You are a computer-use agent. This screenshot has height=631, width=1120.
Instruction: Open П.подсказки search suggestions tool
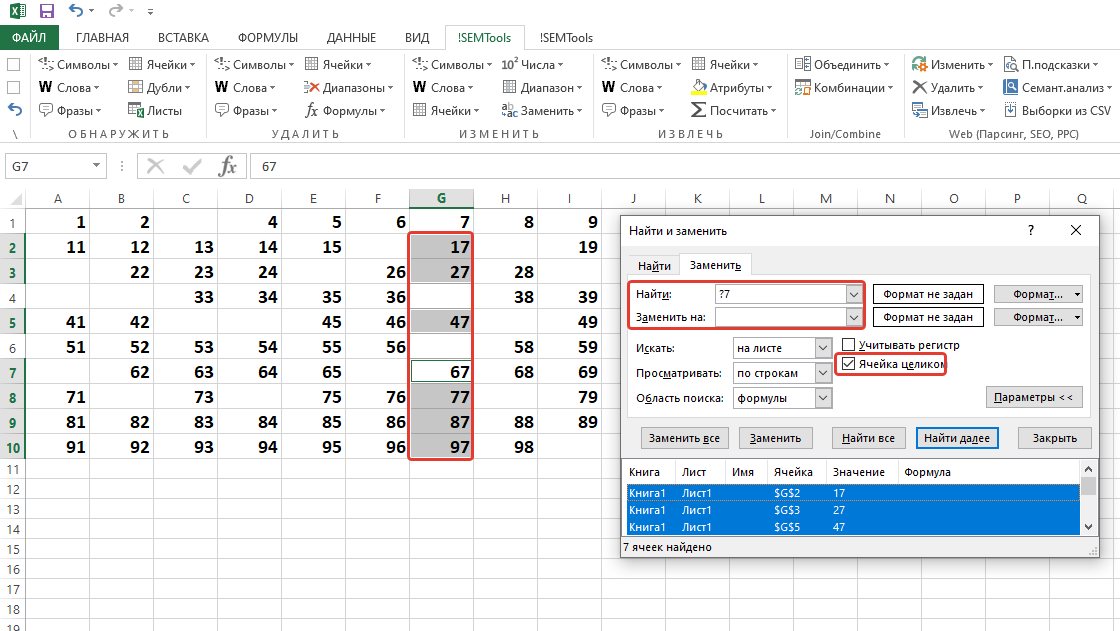click(x=1051, y=64)
